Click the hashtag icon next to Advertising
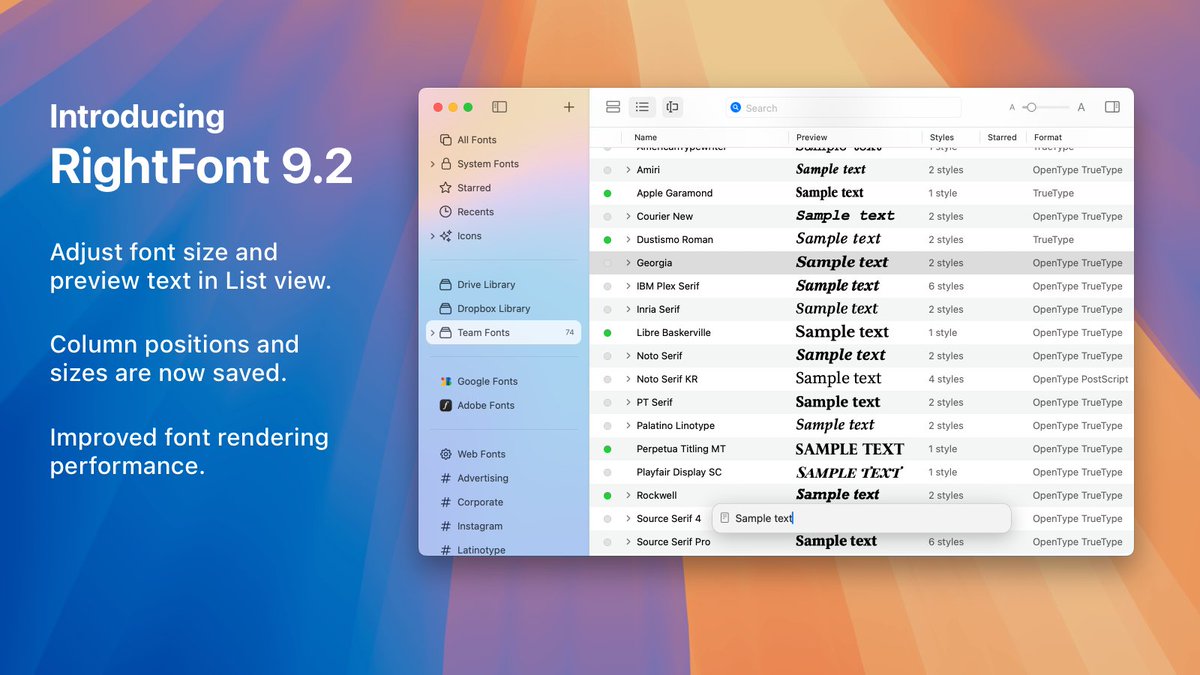 coord(446,478)
